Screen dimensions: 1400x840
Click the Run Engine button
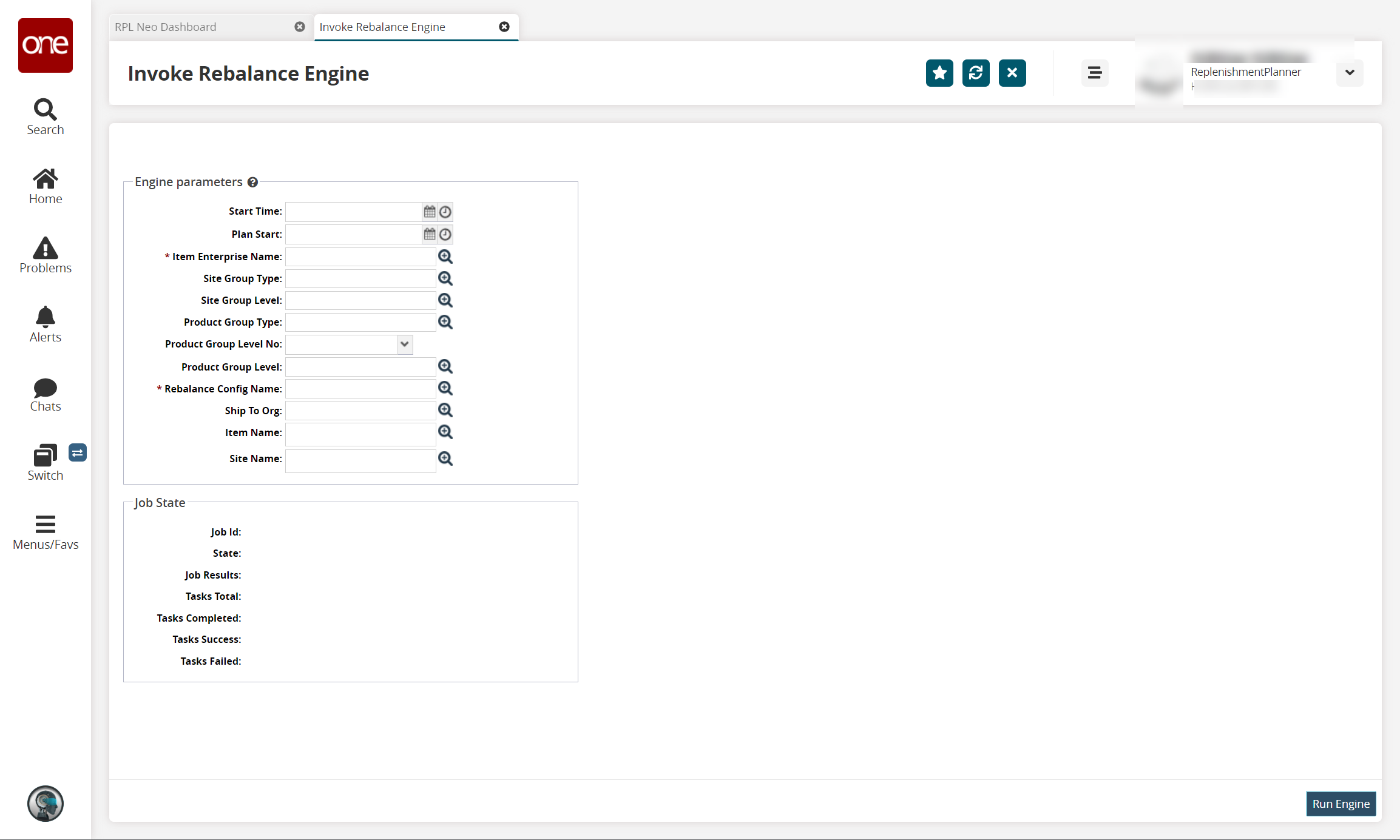click(x=1341, y=804)
